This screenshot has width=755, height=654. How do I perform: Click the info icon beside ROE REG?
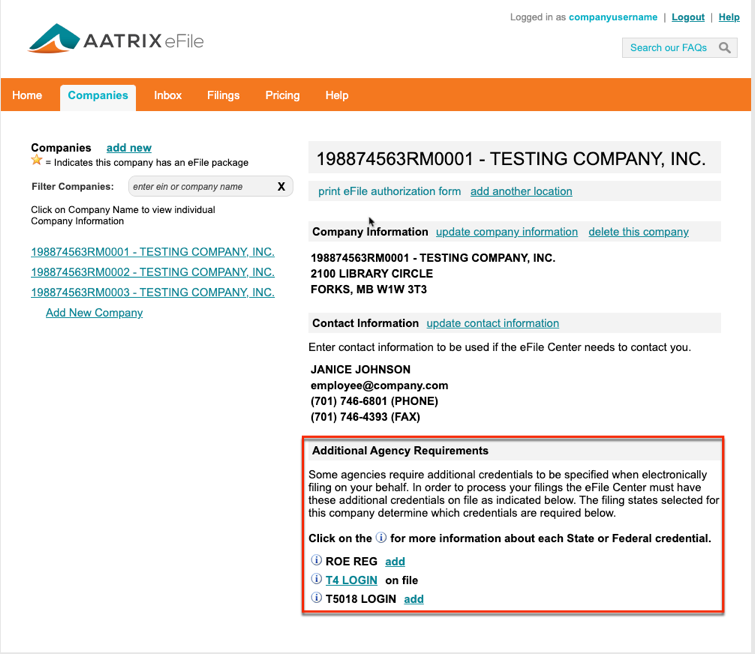click(317, 561)
